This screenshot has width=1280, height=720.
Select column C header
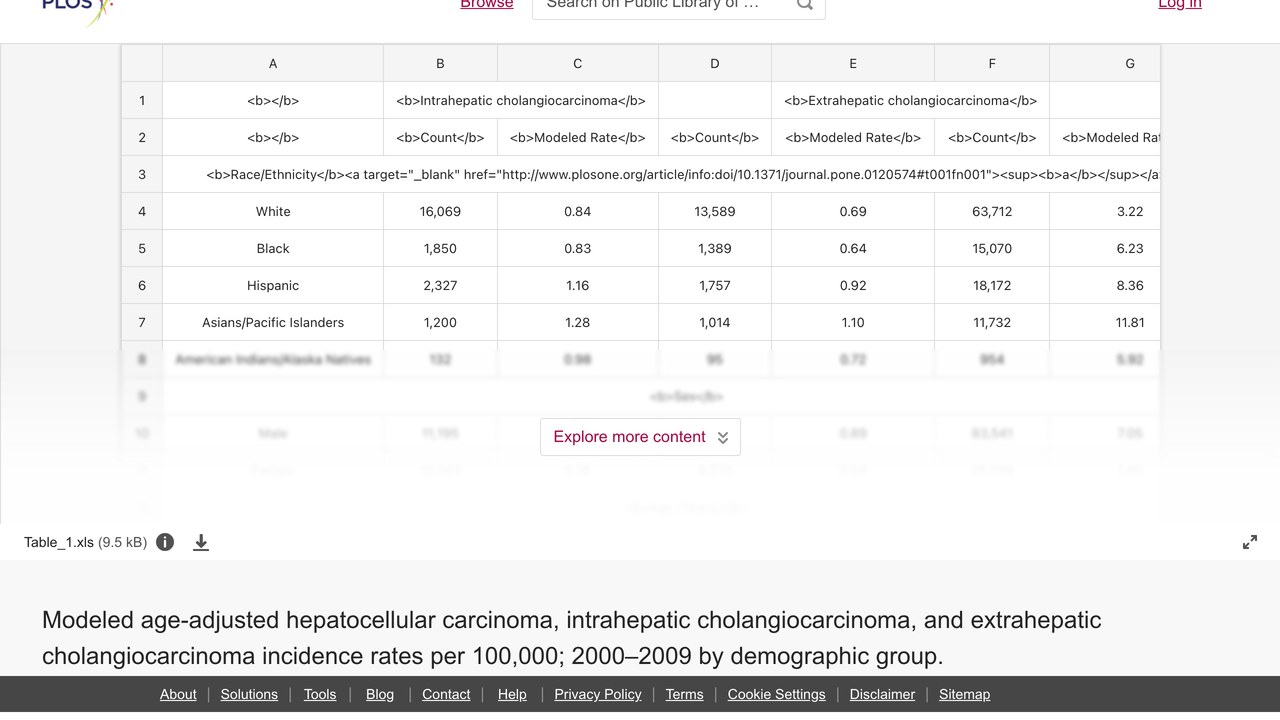(577, 63)
